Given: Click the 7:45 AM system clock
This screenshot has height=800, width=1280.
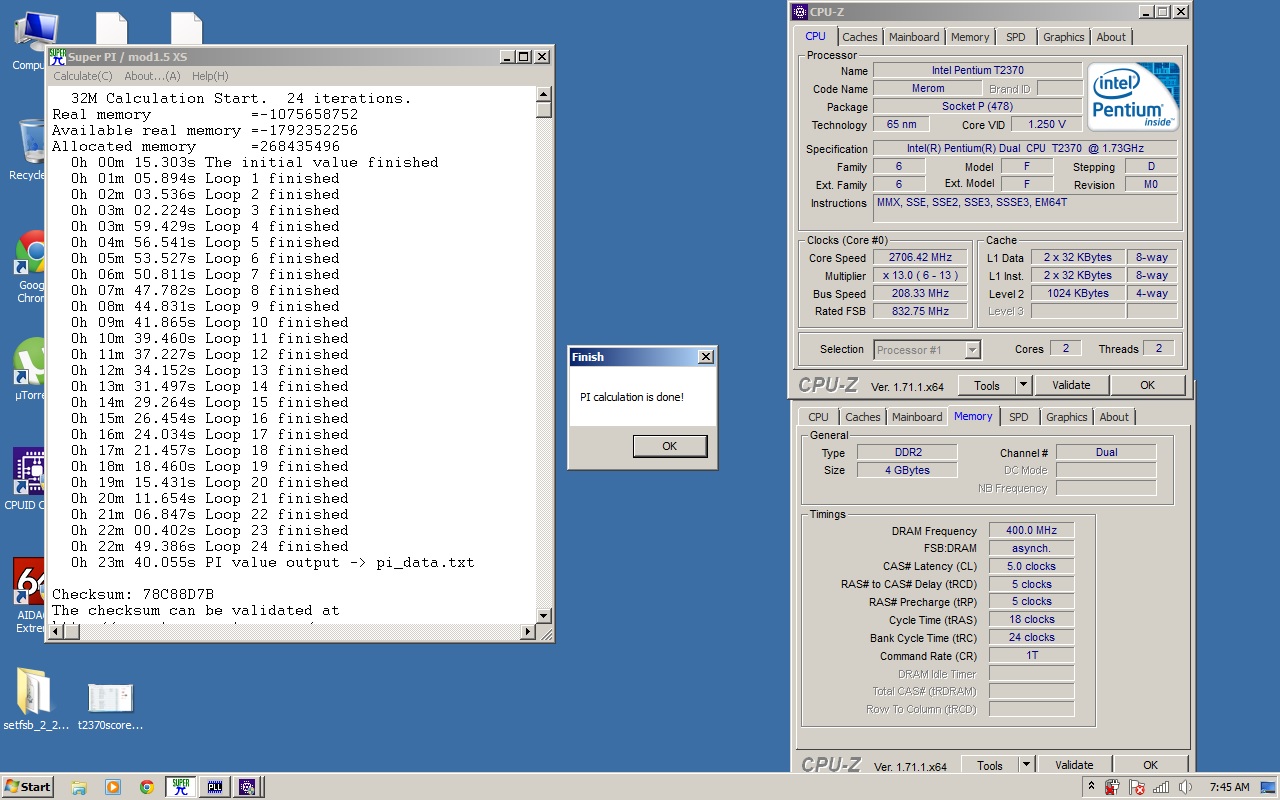Looking at the screenshot, I should [x=1229, y=787].
